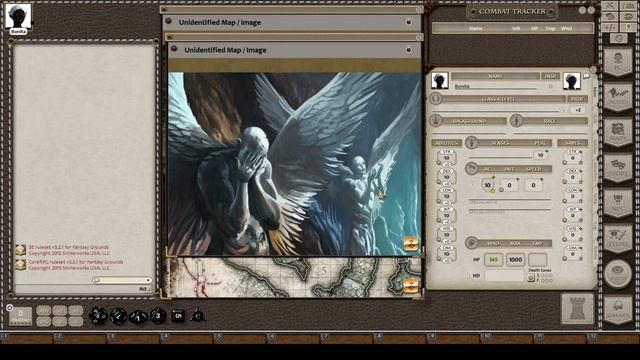Open the AC details icon
Viewport: 640px width, 360px height.
point(471,168)
